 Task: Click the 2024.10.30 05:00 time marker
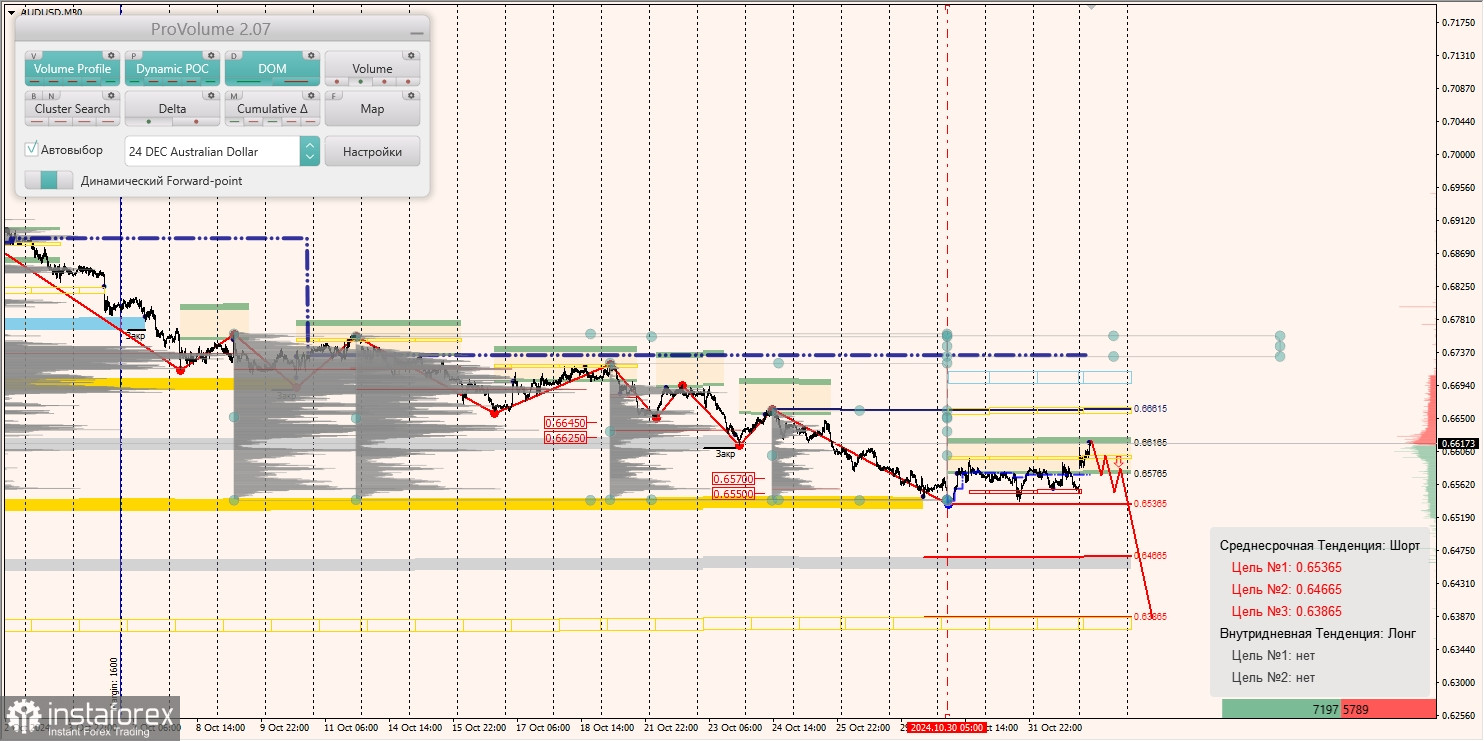point(946,728)
